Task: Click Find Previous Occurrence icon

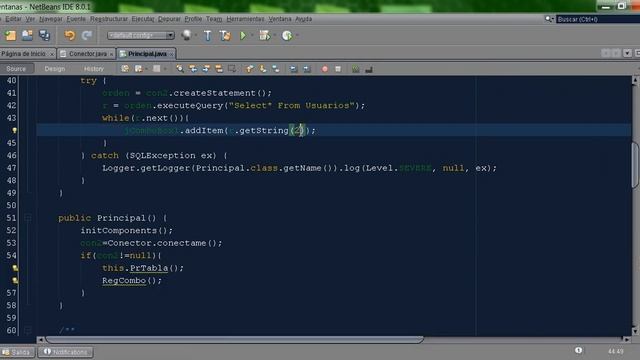Action: [x=193, y=69]
